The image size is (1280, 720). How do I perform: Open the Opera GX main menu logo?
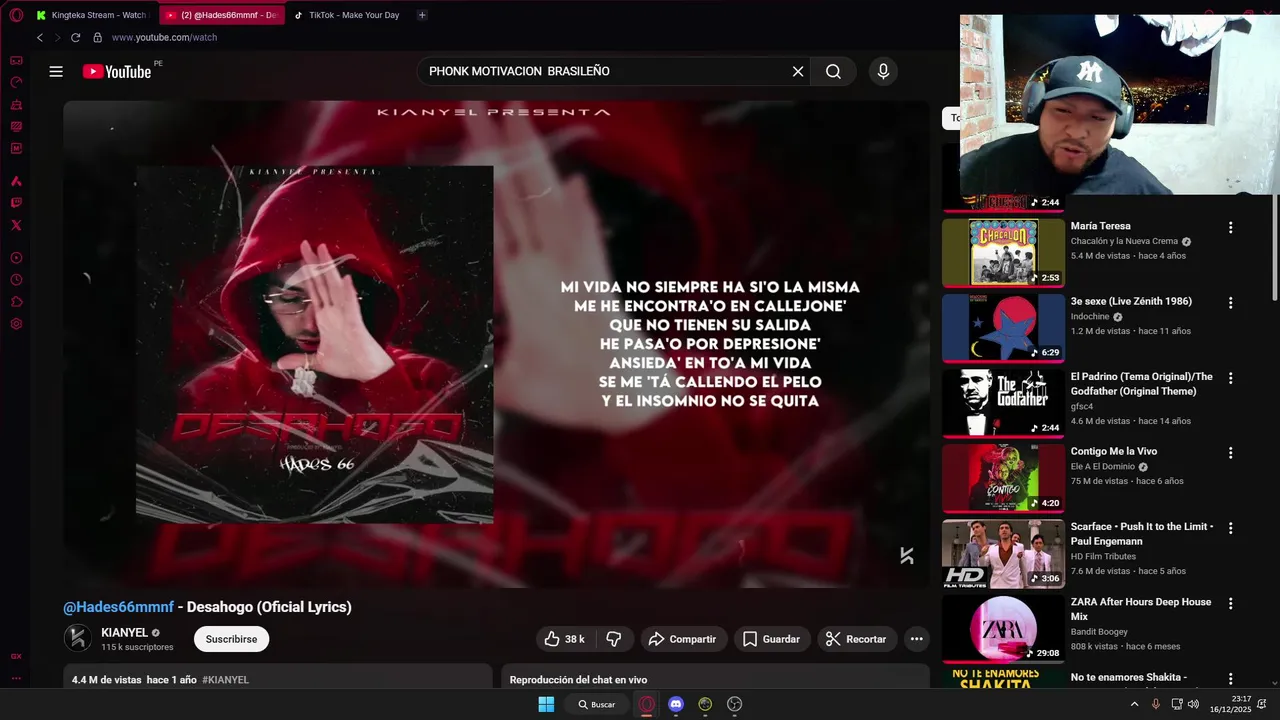point(16,15)
